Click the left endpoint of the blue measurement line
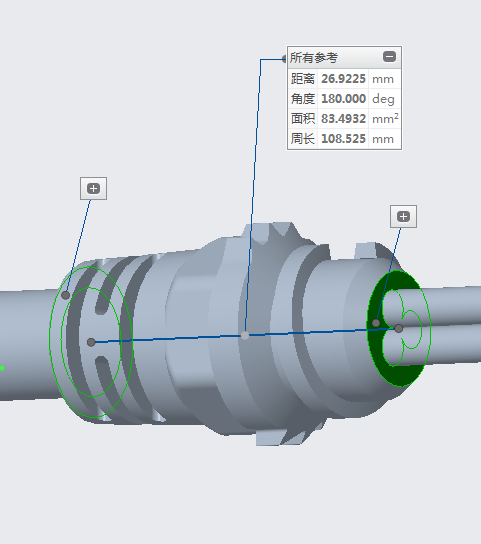Screen dimensions: 481x544 [x=91, y=342]
